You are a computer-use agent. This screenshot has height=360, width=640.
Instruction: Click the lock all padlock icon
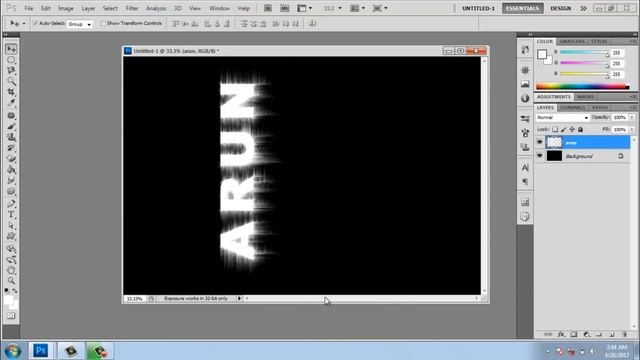pyautogui.click(x=580, y=129)
